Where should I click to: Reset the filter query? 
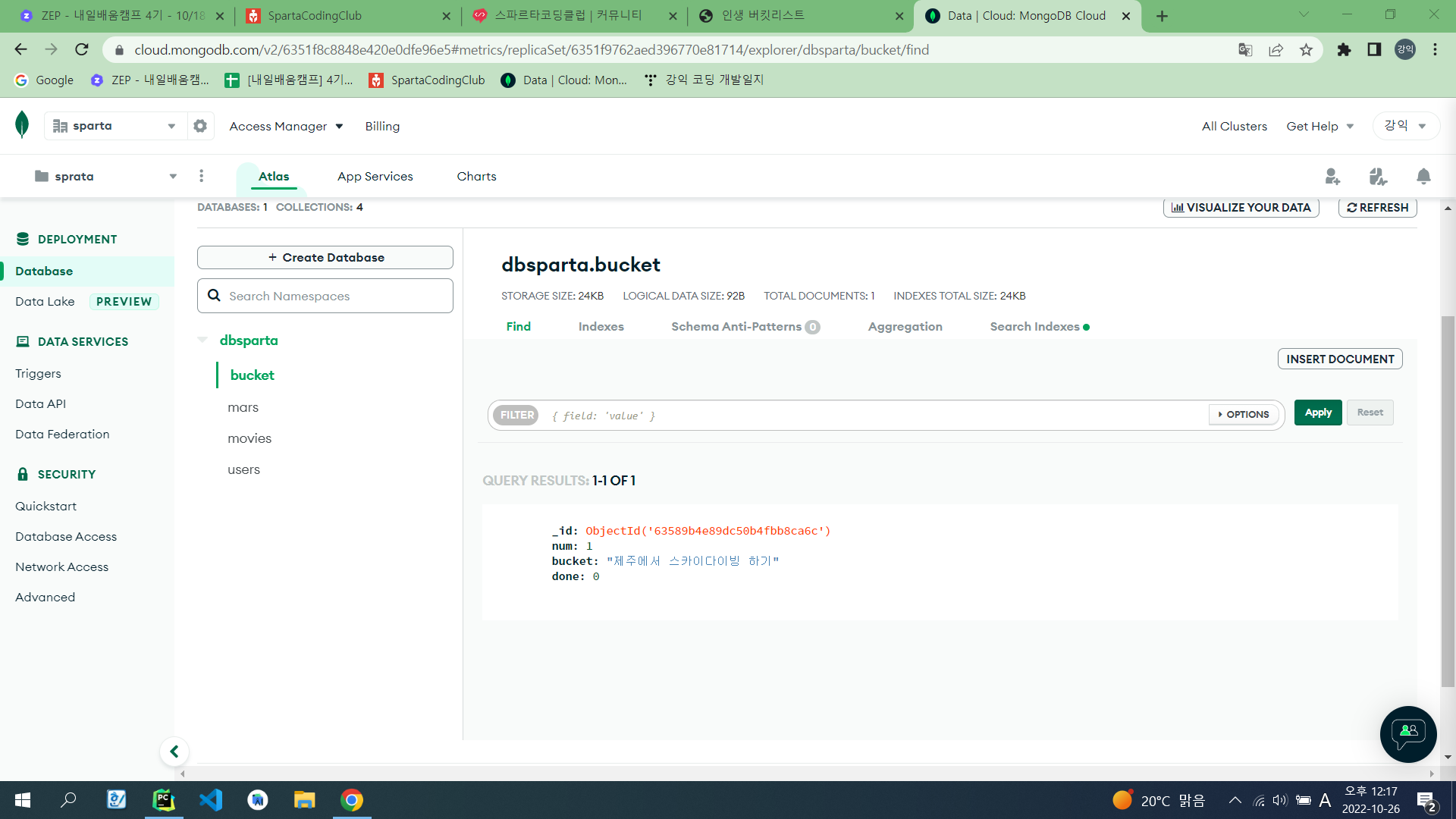(x=1370, y=413)
